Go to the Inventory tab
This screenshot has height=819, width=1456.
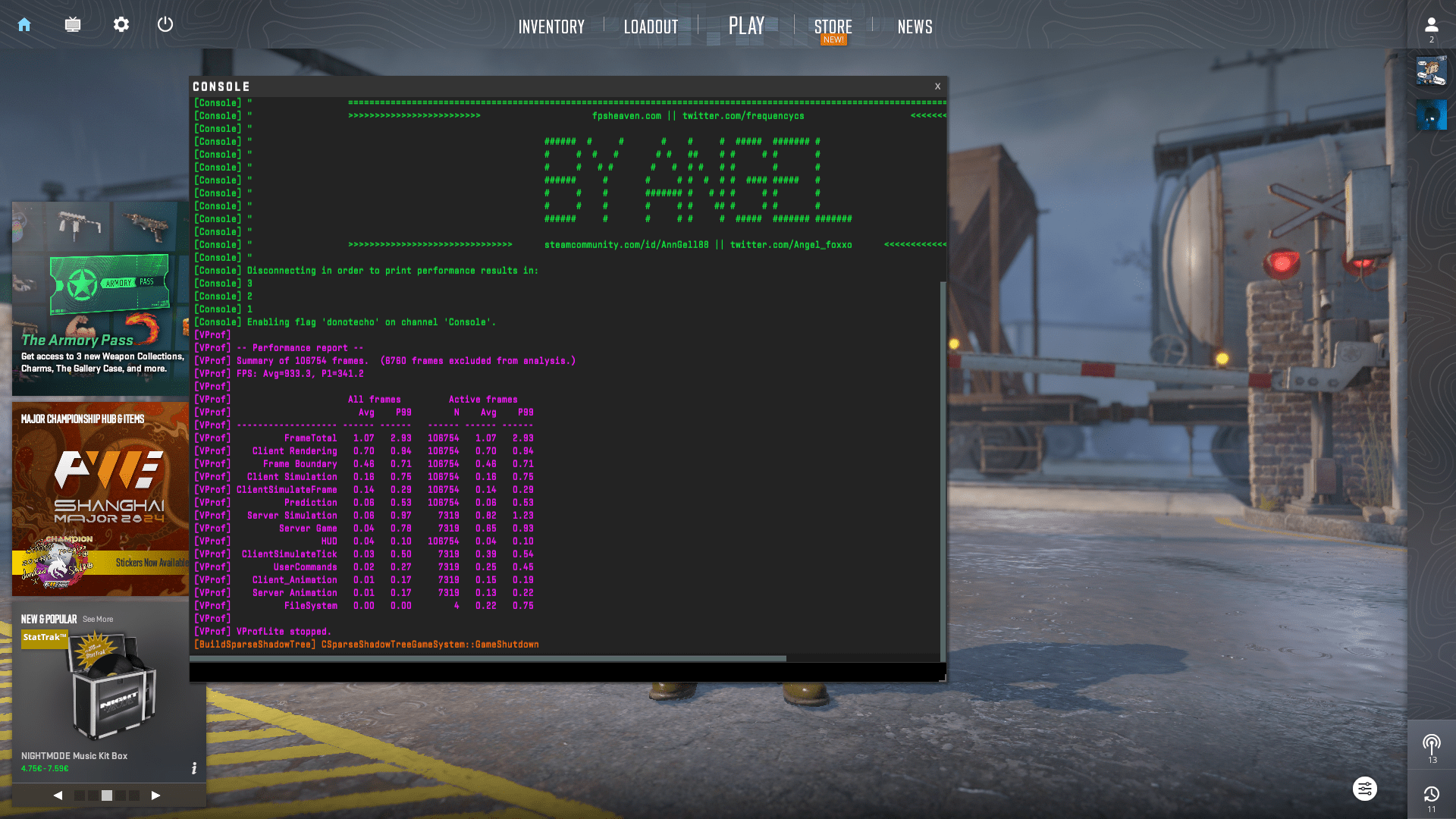coord(551,27)
